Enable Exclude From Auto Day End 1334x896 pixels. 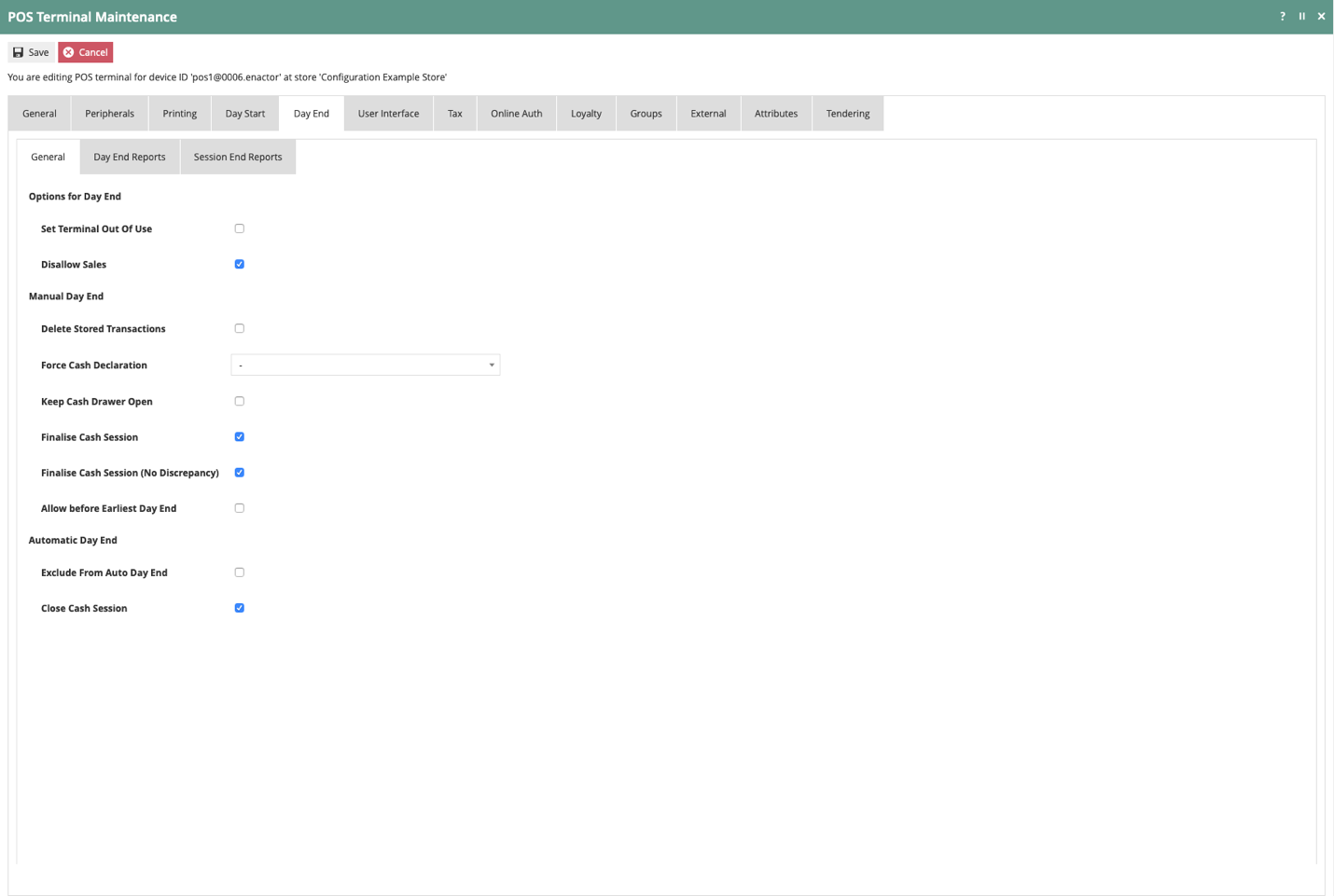[x=240, y=572]
